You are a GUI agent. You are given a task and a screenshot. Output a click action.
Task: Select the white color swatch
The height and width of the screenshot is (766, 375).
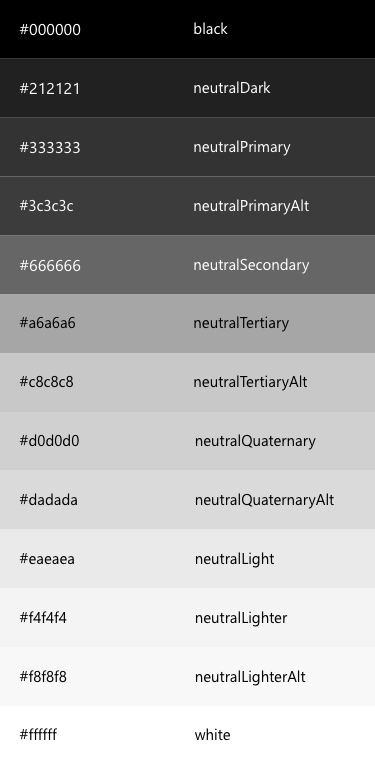pos(188,736)
